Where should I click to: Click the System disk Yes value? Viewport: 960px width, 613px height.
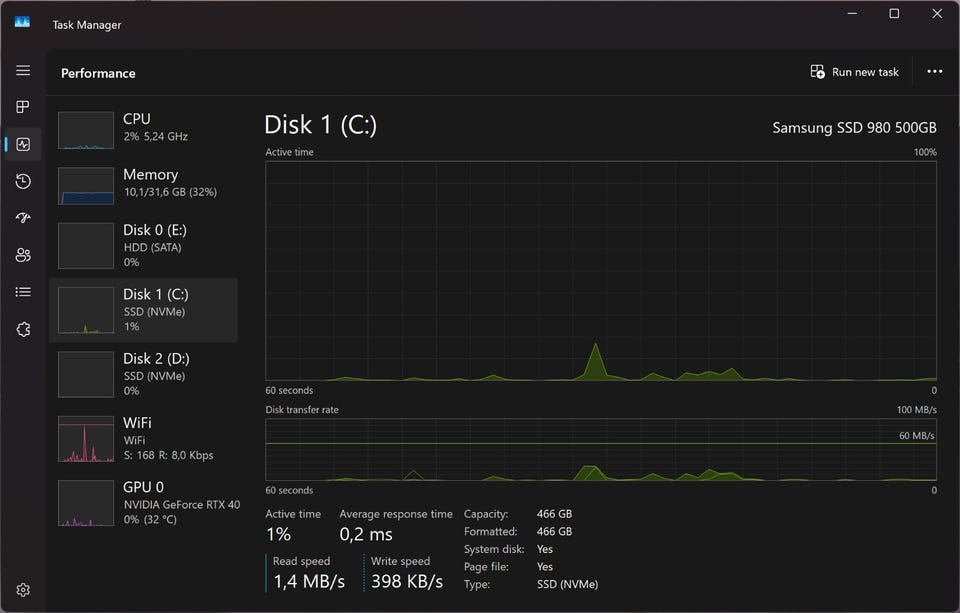(544, 549)
